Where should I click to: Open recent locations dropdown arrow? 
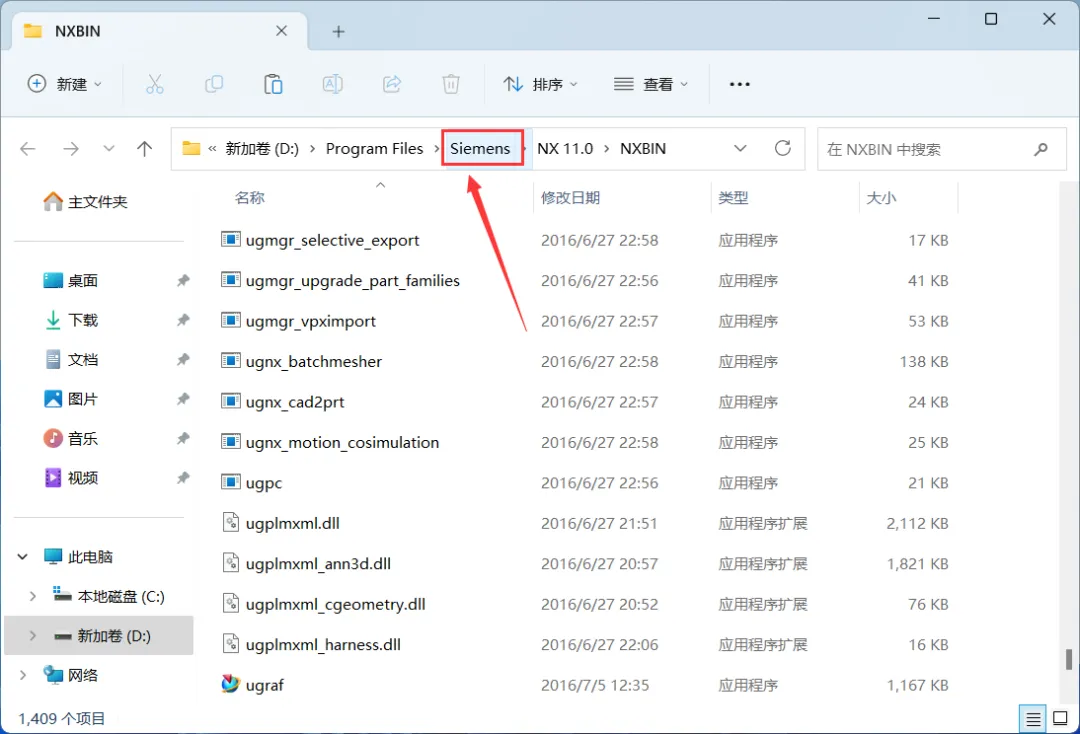108,149
